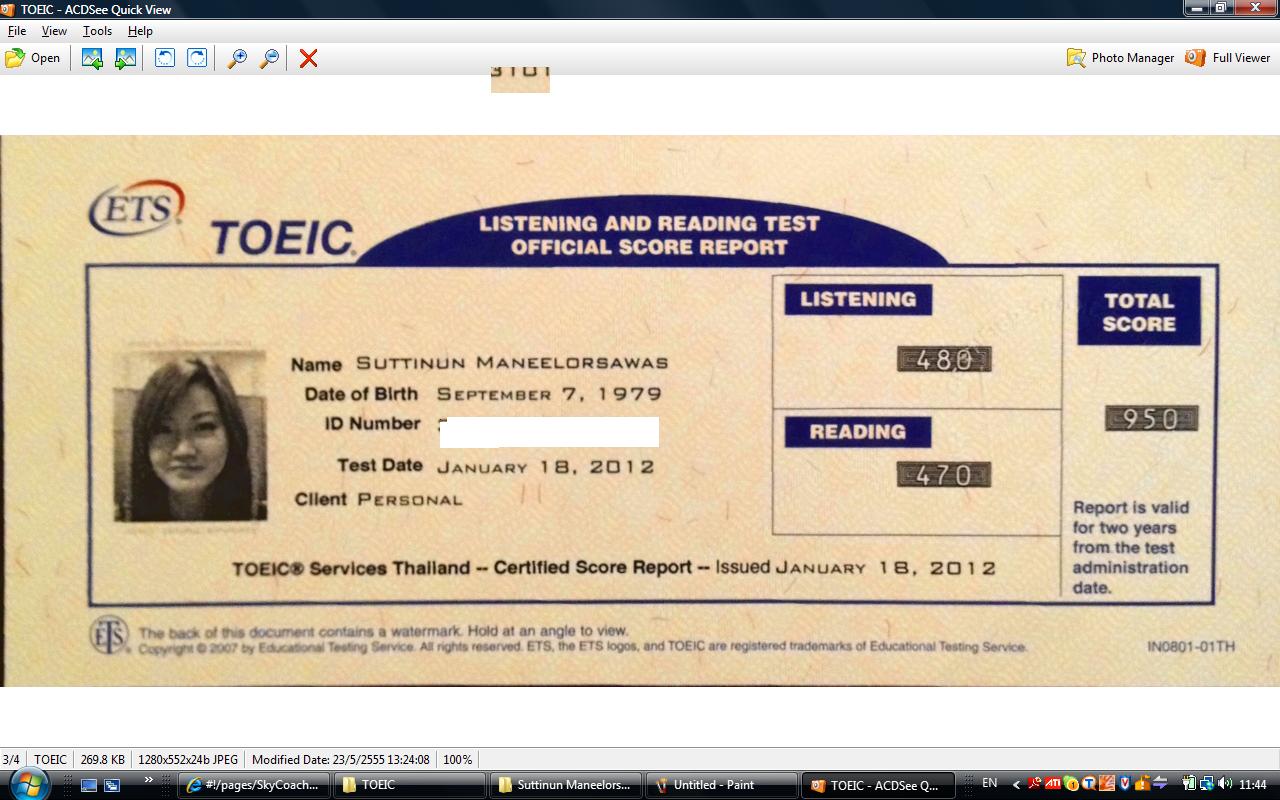Launch Photo Manager

1120,58
